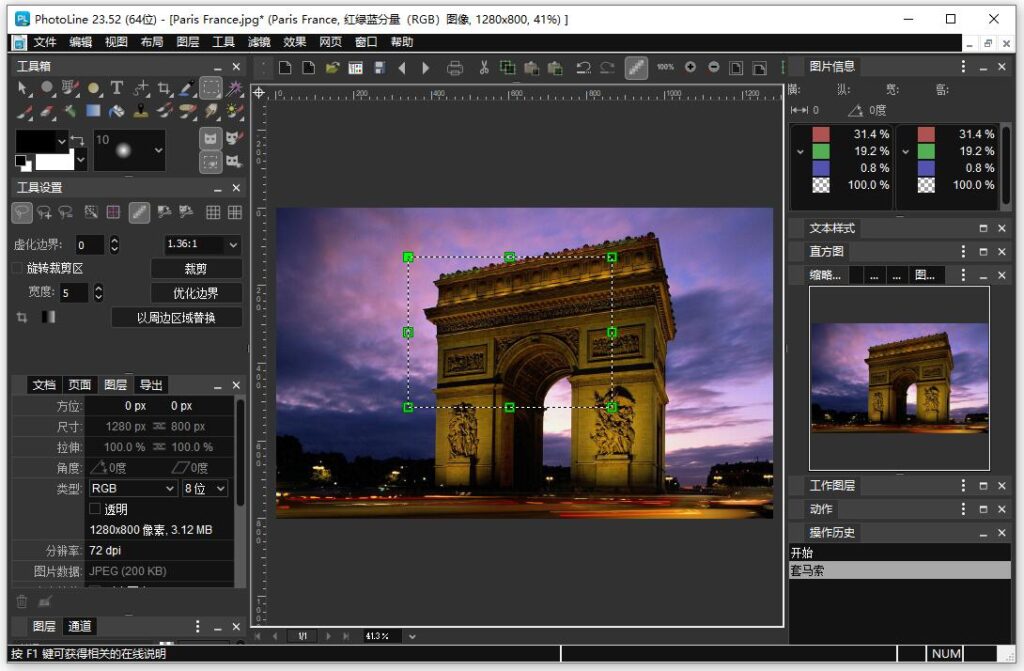Image resolution: width=1024 pixels, height=671 pixels.
Task: Toggle the active lasso mode in tool settings
Action: (x=21, y=212)
